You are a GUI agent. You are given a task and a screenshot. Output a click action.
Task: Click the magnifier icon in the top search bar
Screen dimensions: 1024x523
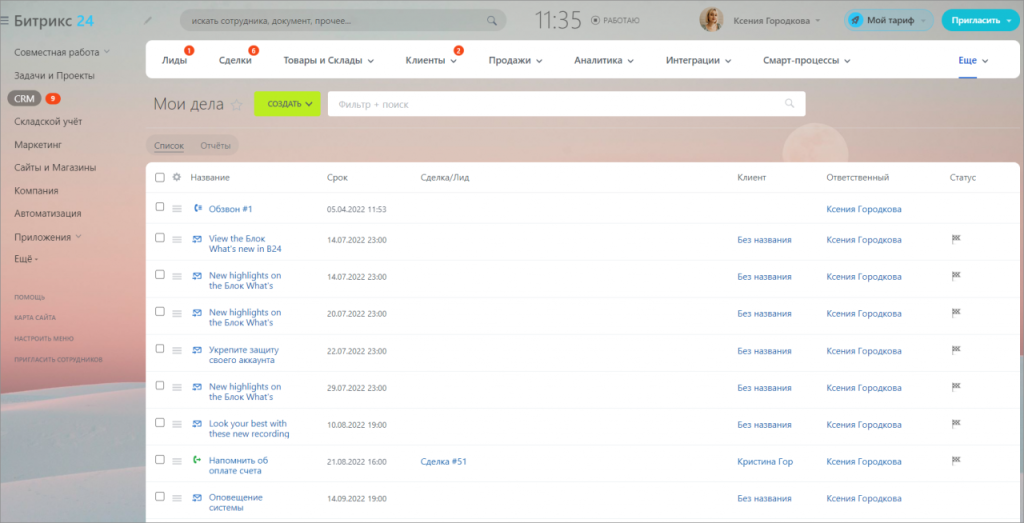pyautogui.click(x=491, y=20)
